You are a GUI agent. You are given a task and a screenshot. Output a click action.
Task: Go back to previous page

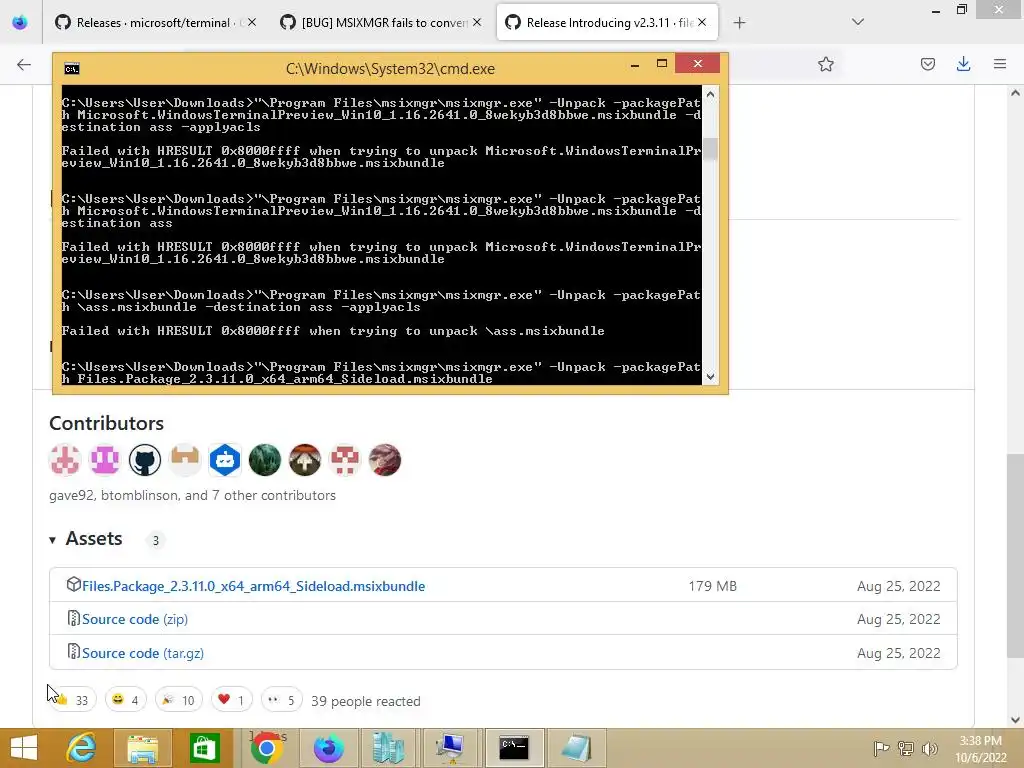(x=24, y=64)
